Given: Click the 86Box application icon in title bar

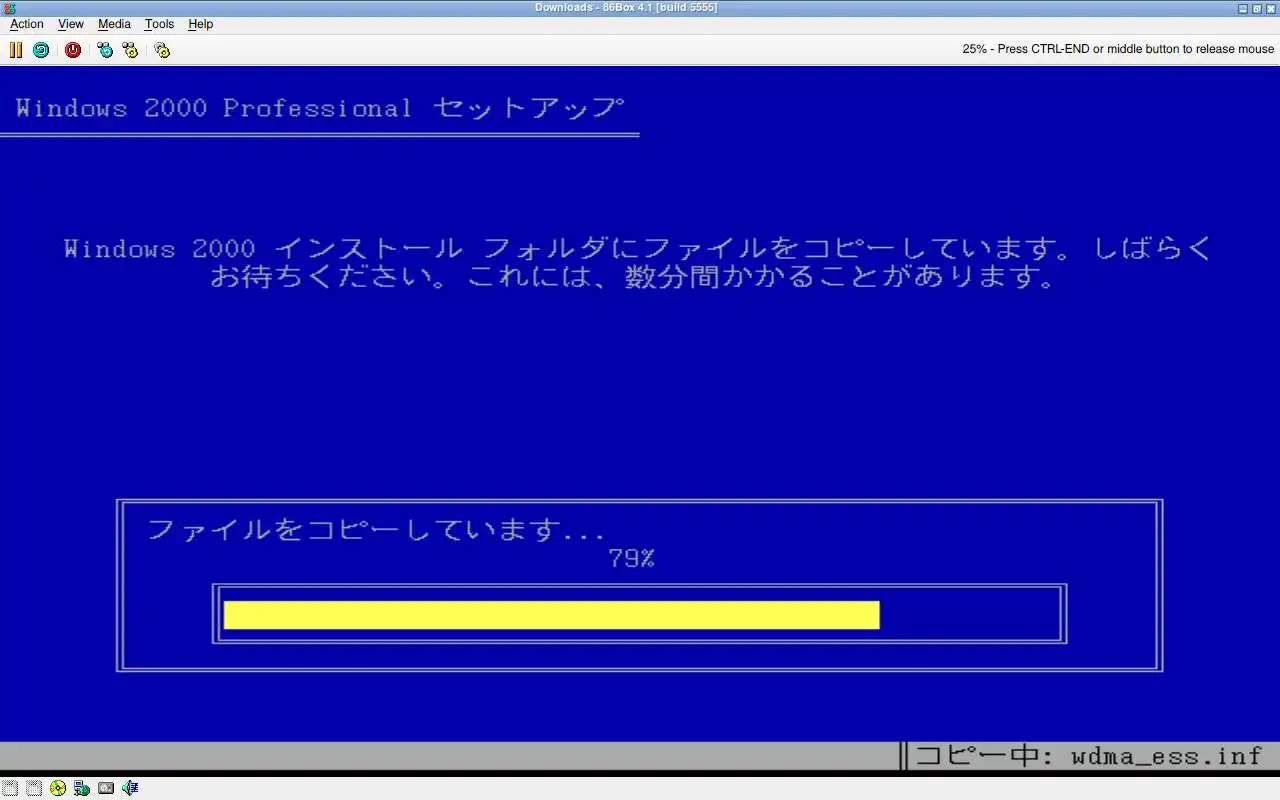Looking at the screenshot, I should [x=9, y=8].
